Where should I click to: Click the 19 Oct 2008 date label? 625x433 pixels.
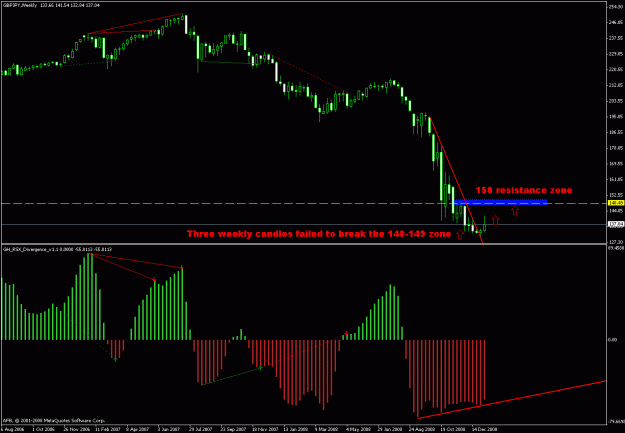[452, 429]
